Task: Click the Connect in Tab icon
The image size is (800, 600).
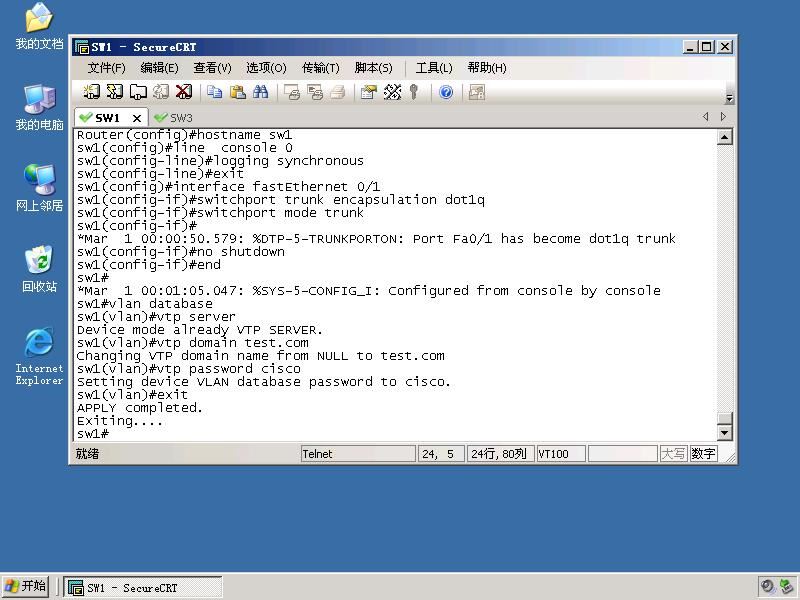Action: point(138,92)
